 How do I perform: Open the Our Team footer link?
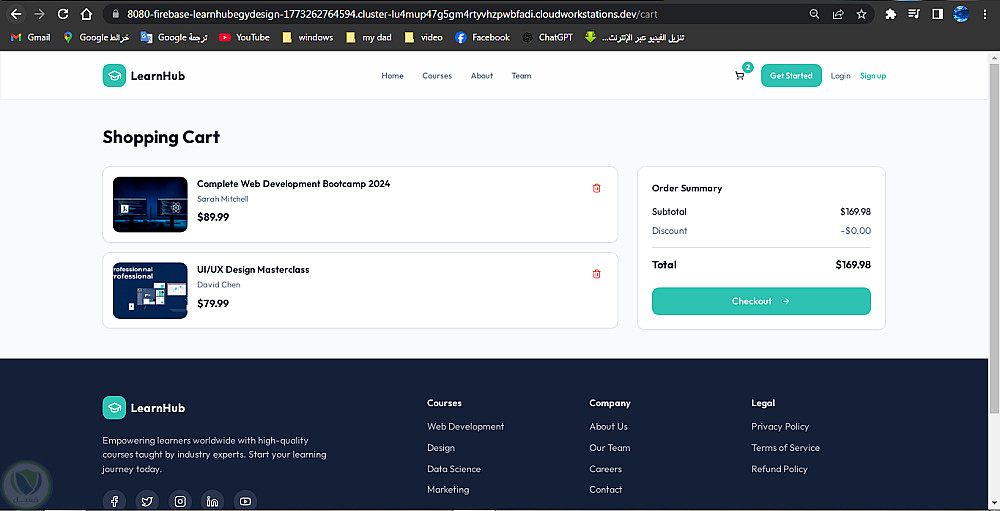point(610,448)
